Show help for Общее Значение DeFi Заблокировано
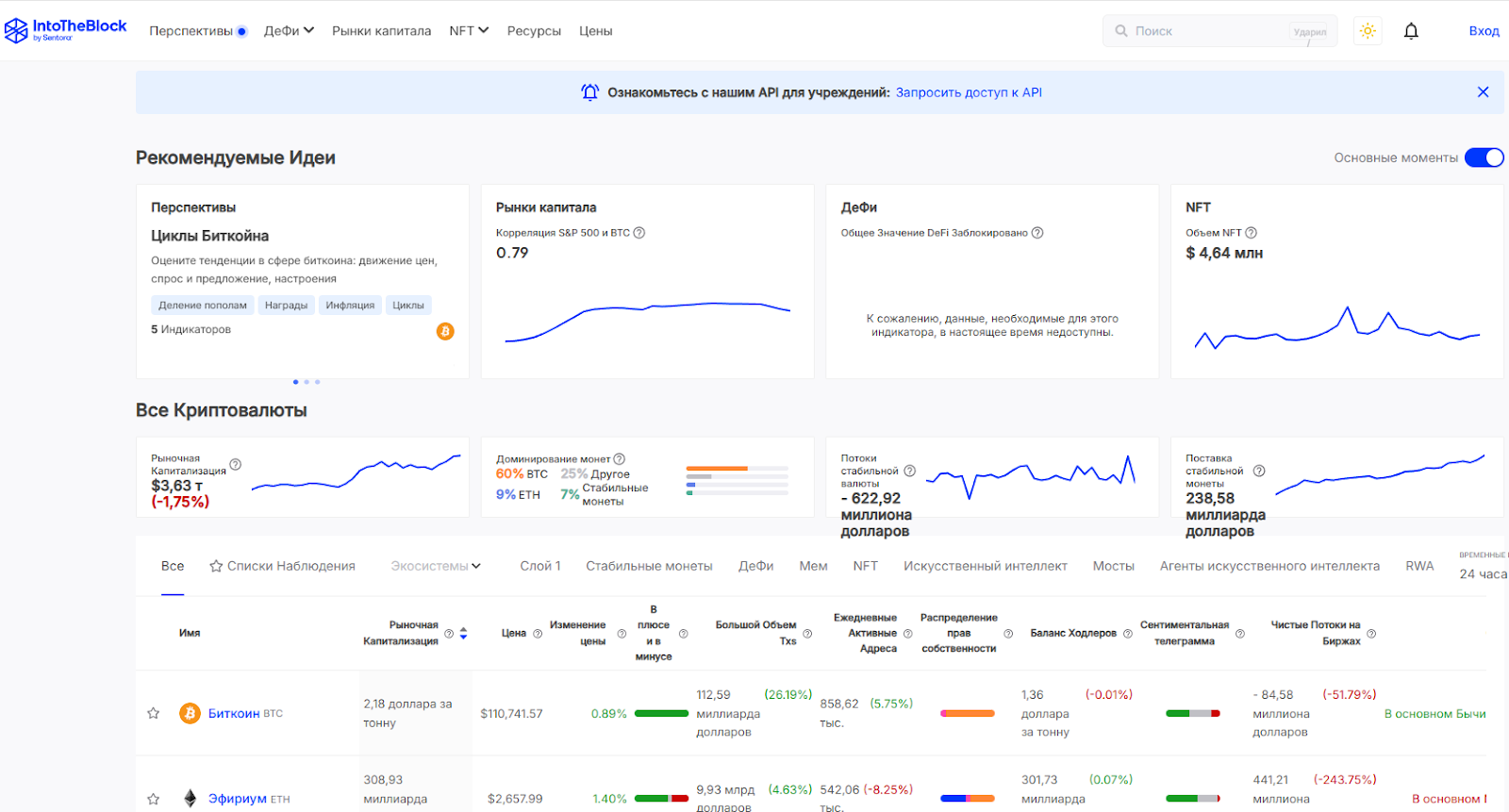1509x812 pixels. pos(1037,233)
